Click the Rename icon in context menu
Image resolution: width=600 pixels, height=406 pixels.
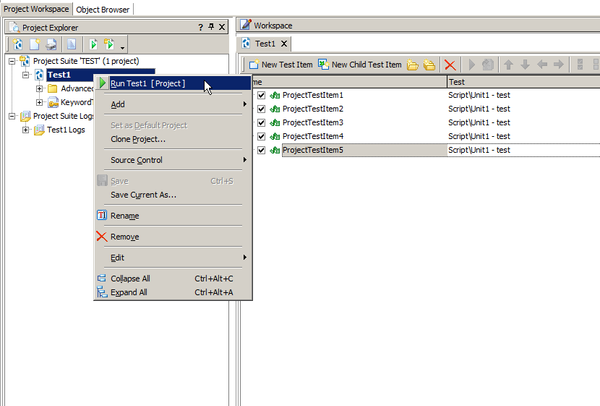pyautogui.click(x=100, y=215)
